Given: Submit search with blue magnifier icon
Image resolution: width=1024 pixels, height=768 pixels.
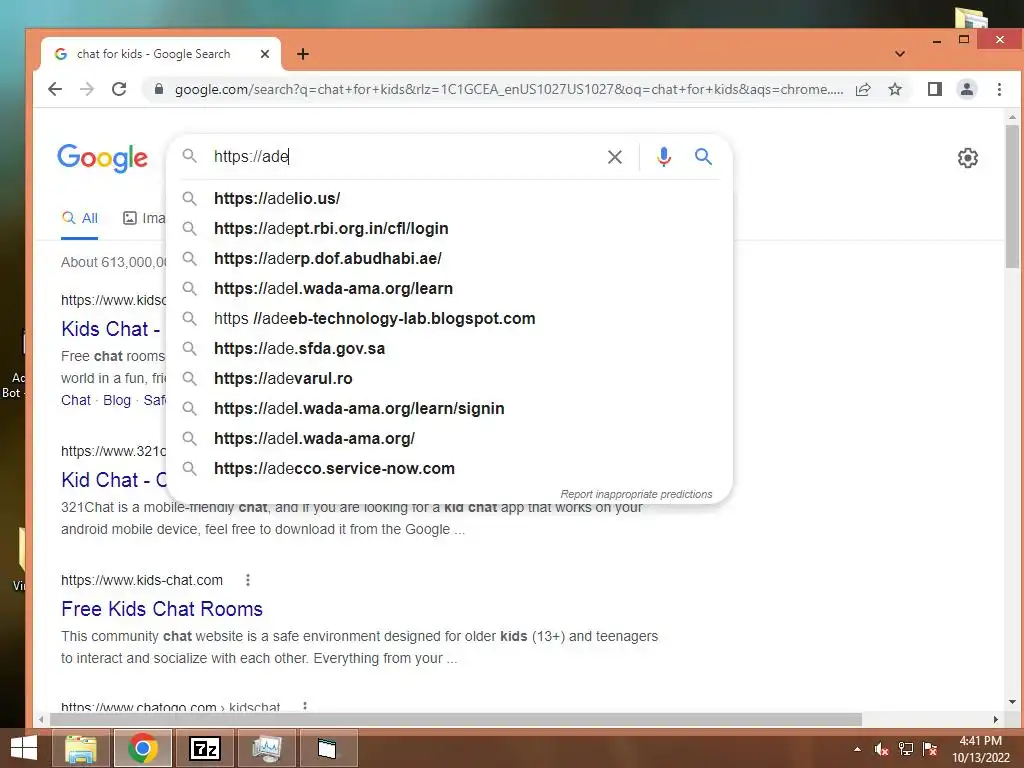Looking at the screenshot, I should 703,157.
